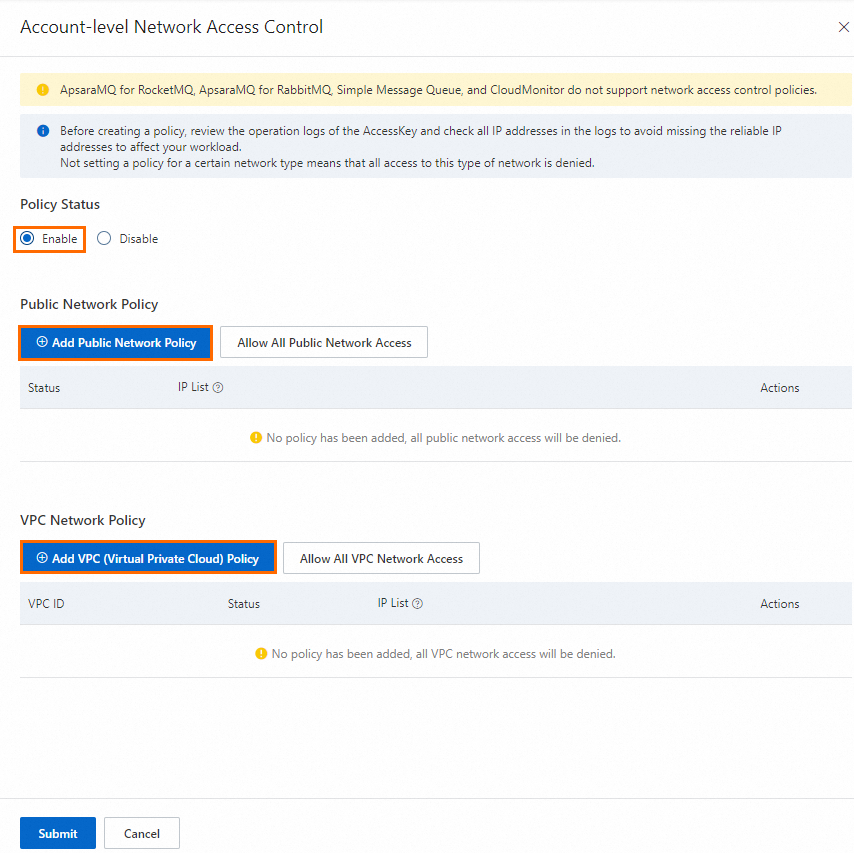Click Allow All Public Network Access
The height and width of the screenshot is (853, 854).
pos(324,343)
